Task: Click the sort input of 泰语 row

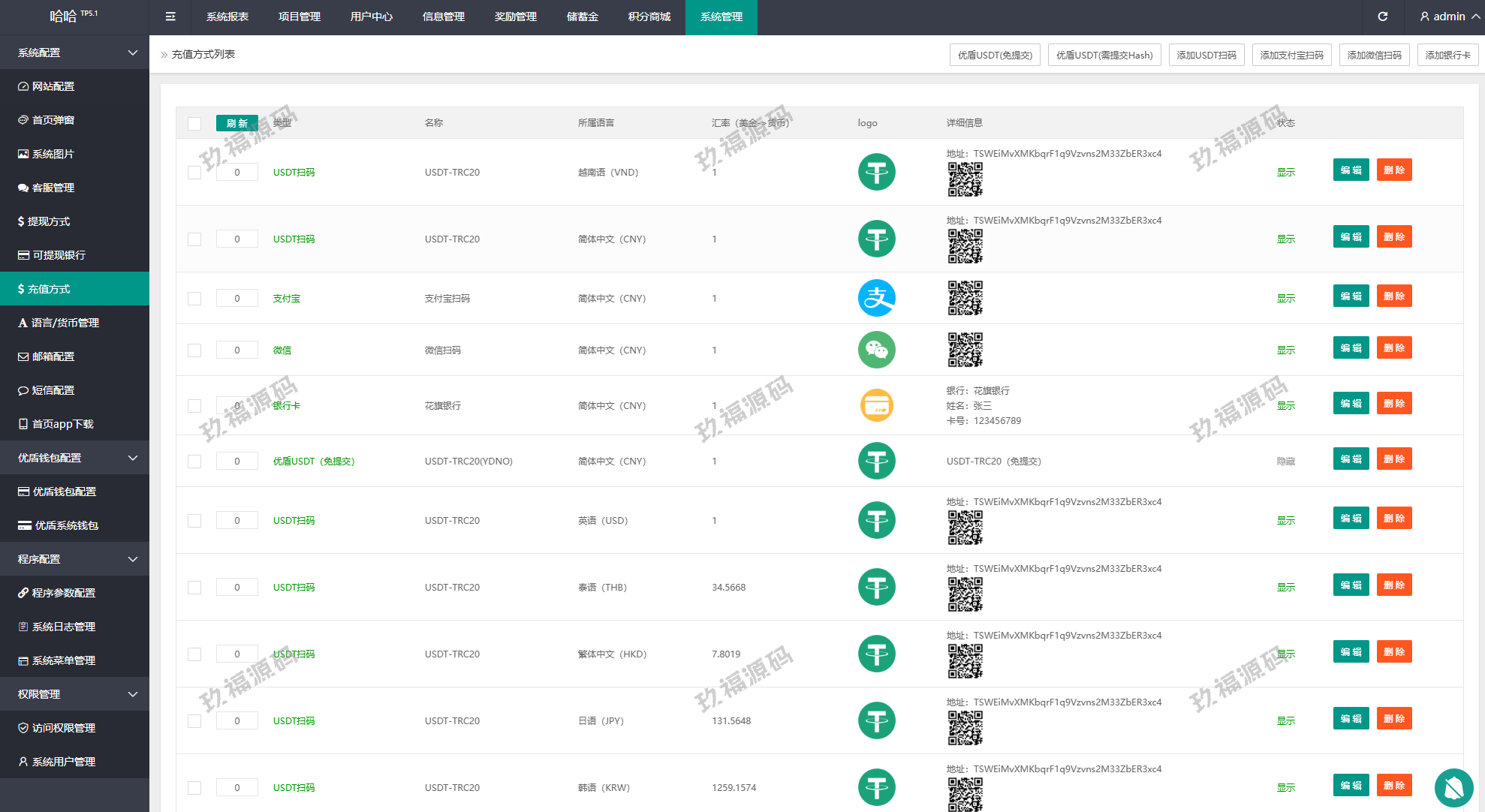Action: [236, 587]
